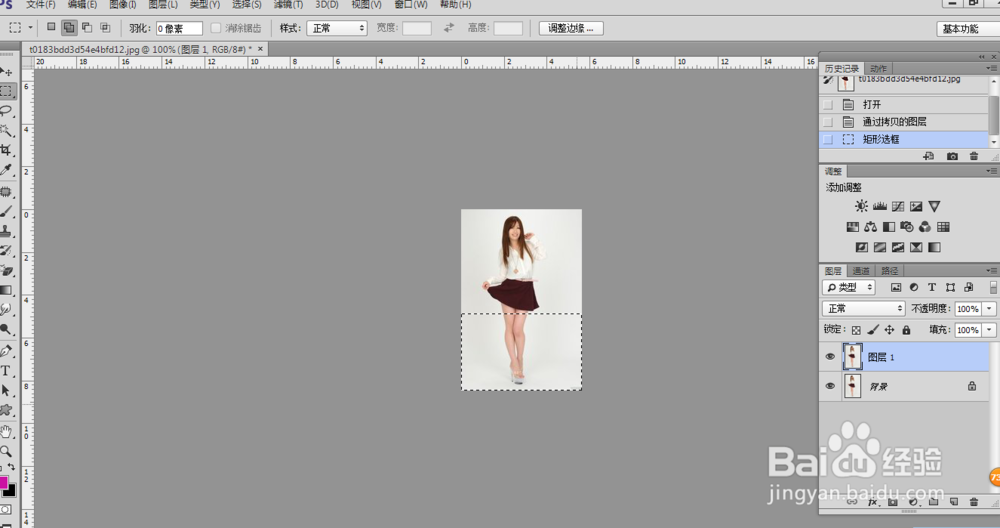Choose Intersect with Selection mode
This screenshot has width=1000, height=528.
pyautogui.click(x=105, y=27)
